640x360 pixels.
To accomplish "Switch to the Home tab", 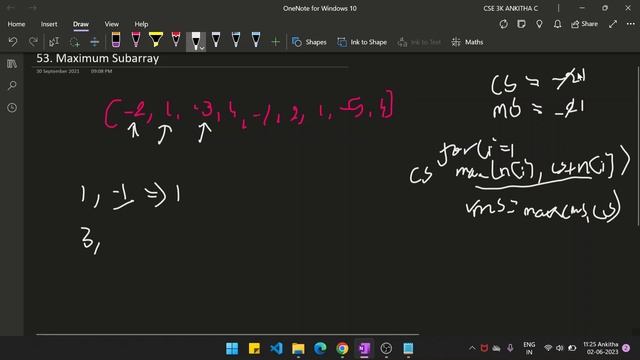I will point(16,24).
